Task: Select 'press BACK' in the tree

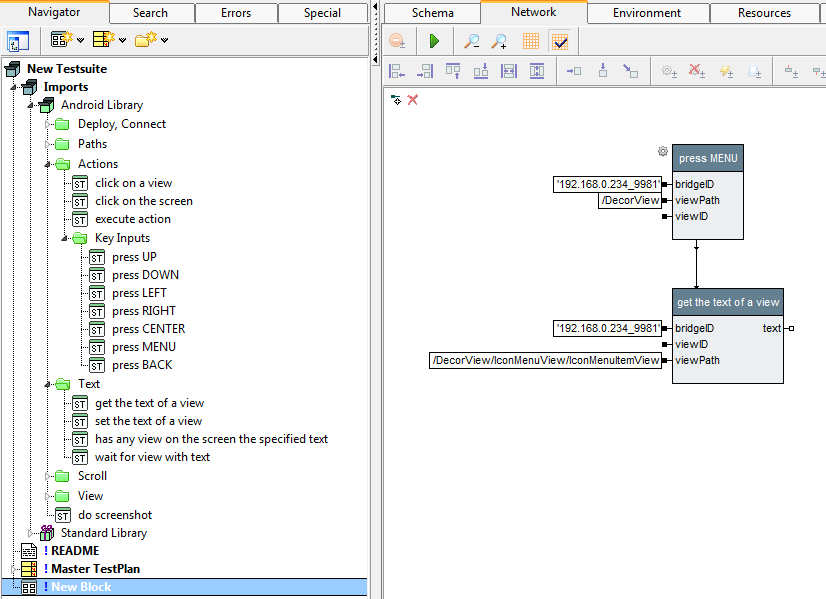Action: [x=141, y=365]
